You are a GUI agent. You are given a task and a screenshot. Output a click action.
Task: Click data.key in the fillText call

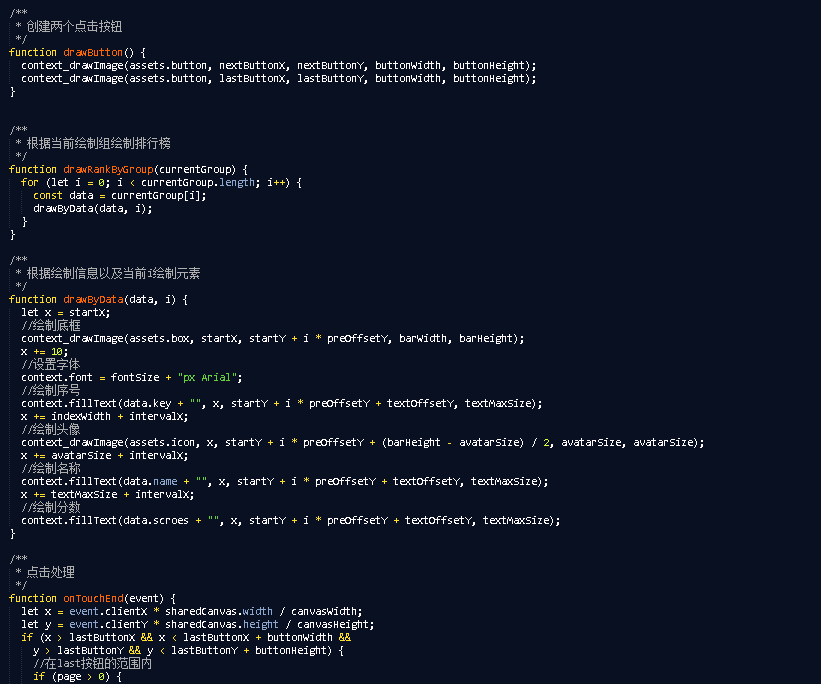pyautogui.click(x=147, y=404)
